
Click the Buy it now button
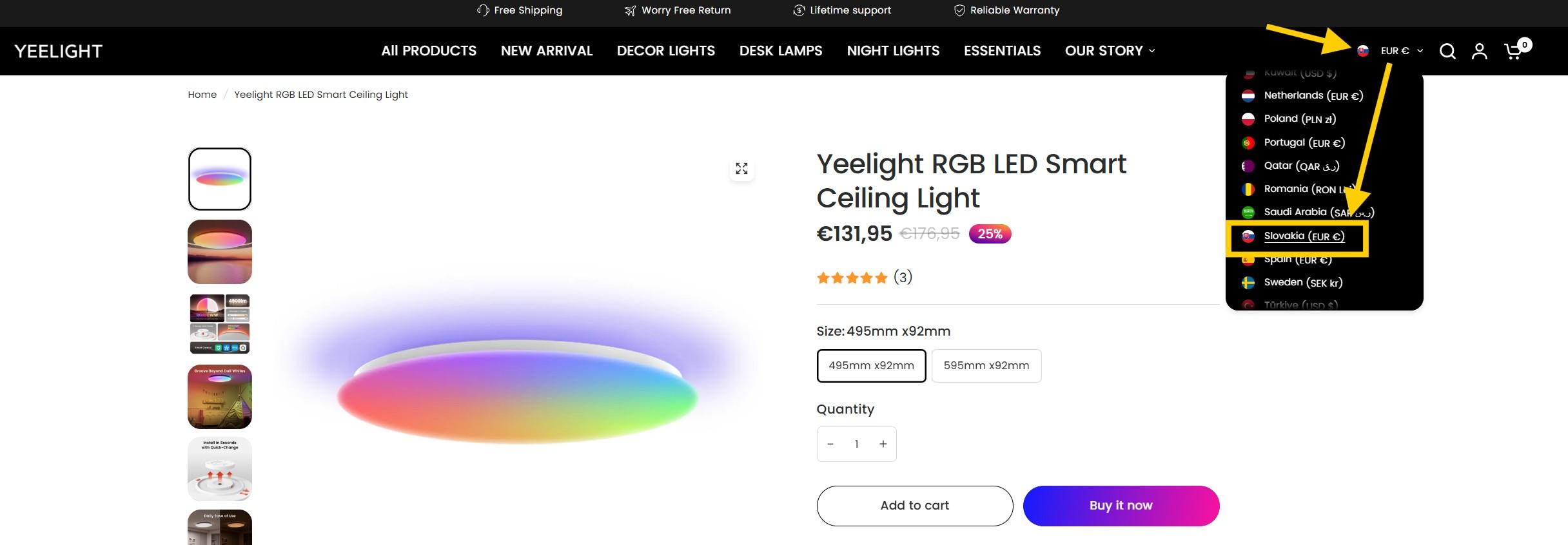tap(1121, 506)
